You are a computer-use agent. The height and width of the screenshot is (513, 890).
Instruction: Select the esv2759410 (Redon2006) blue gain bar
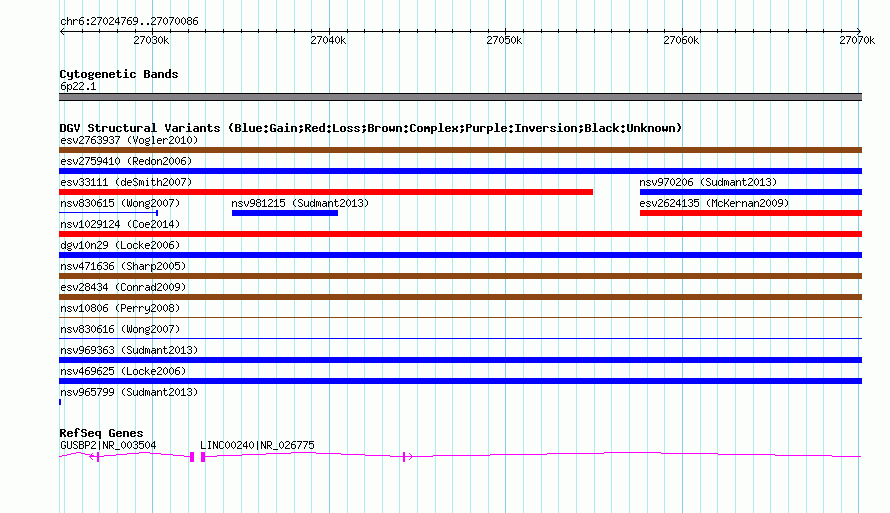[460, 171]
